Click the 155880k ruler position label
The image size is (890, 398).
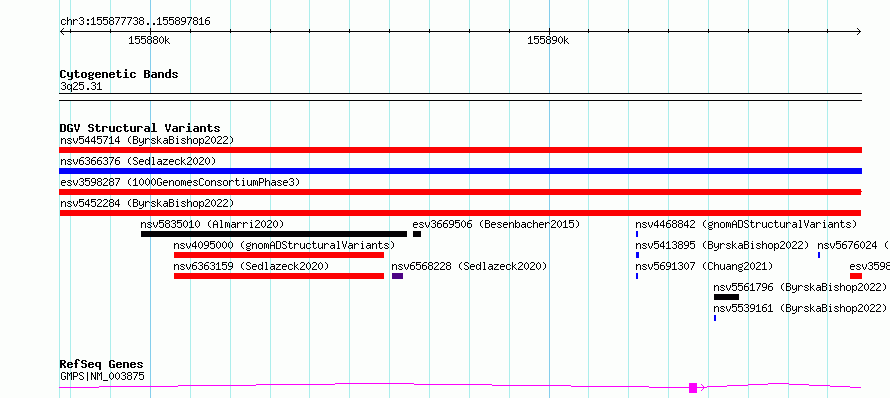coord(149,40)
